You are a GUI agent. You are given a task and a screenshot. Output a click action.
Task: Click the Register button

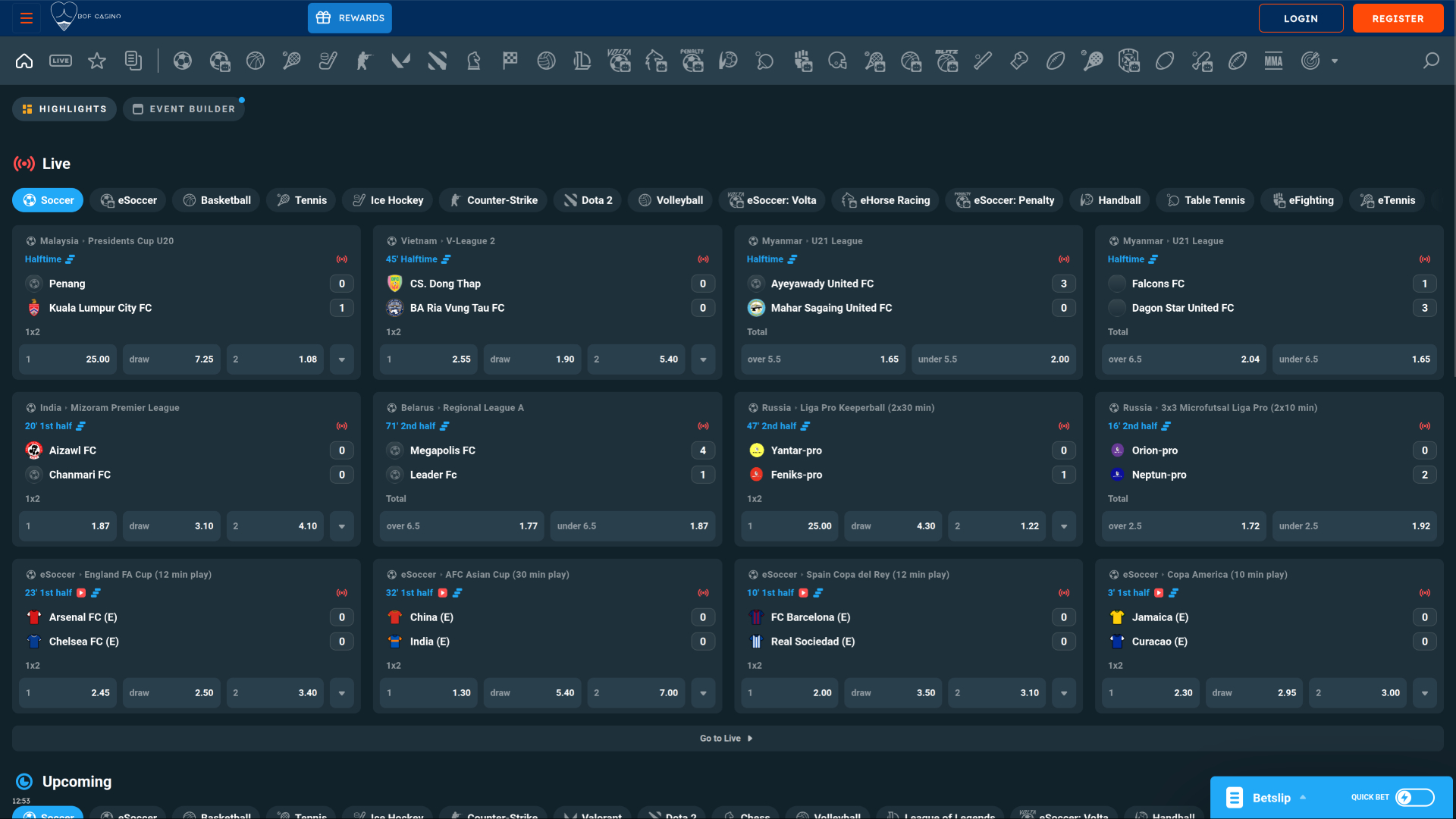1398,18
